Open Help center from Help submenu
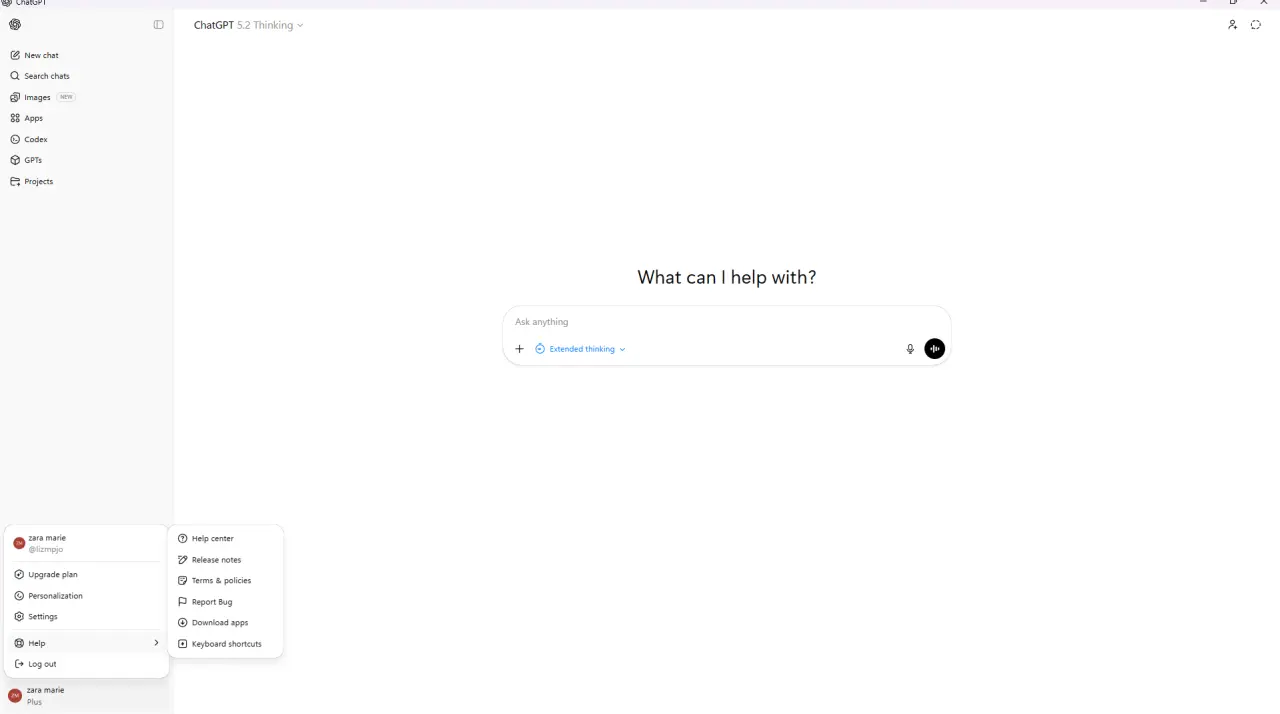This screenshot has height=714, width=1280. pyautogui.click(x=226, y=538)
